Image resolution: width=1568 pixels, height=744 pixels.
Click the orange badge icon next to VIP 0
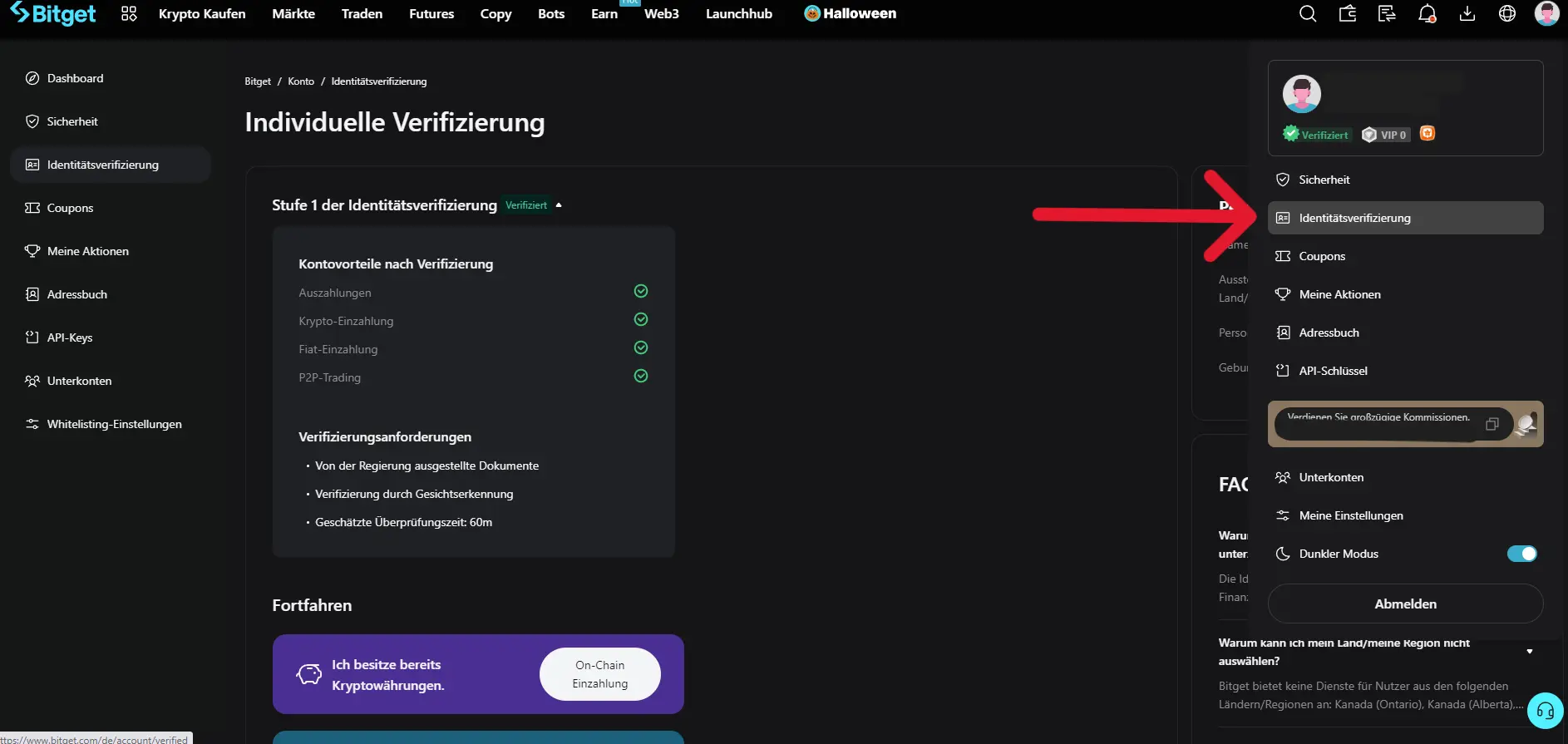[x=1427, y=134]
